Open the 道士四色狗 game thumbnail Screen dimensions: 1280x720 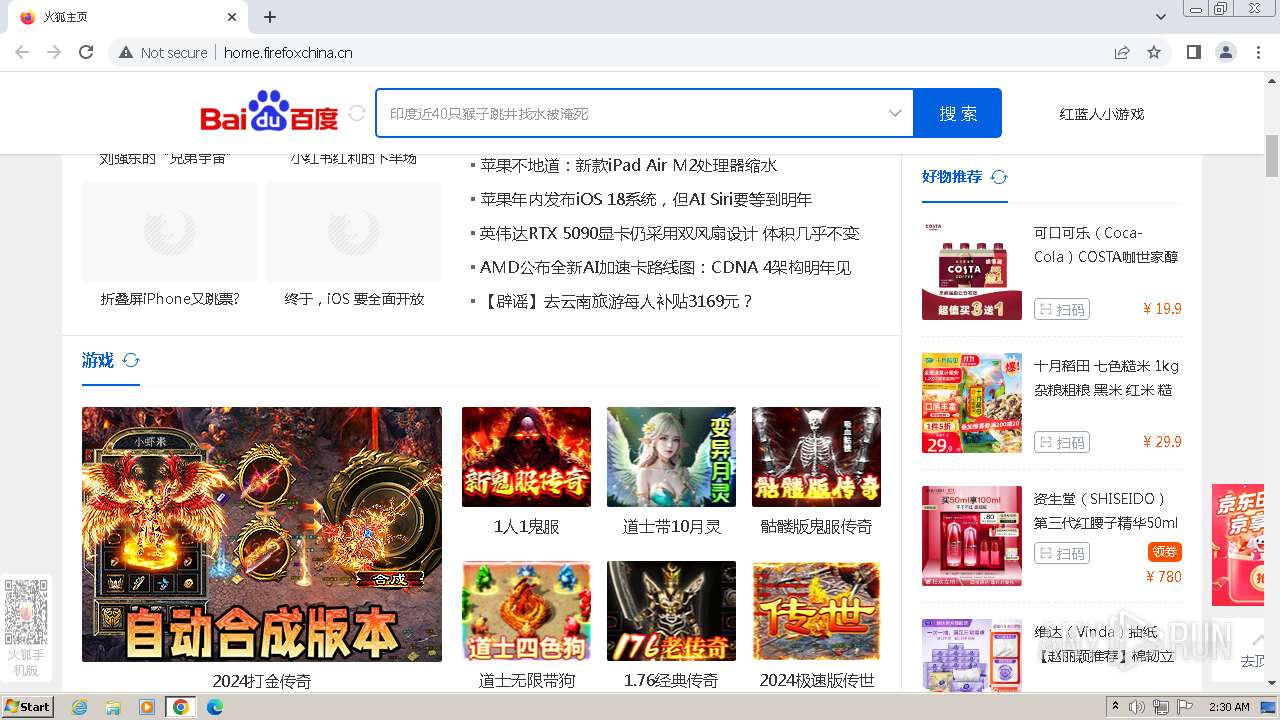click(x=526, y=611)
